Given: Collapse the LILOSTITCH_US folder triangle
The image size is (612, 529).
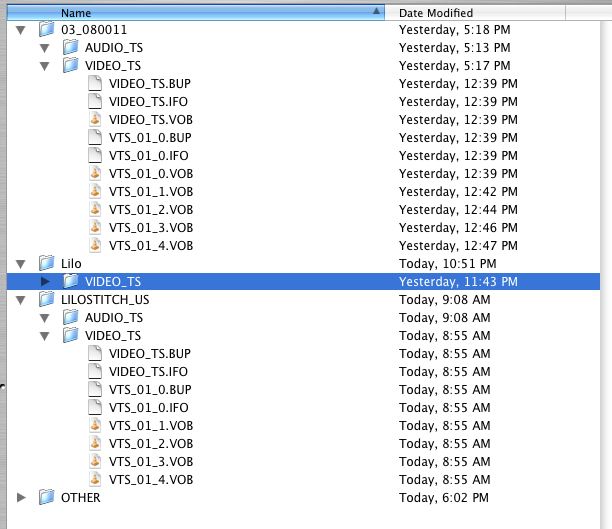Looking at the screenshot, I should click(x=21, y=300).
